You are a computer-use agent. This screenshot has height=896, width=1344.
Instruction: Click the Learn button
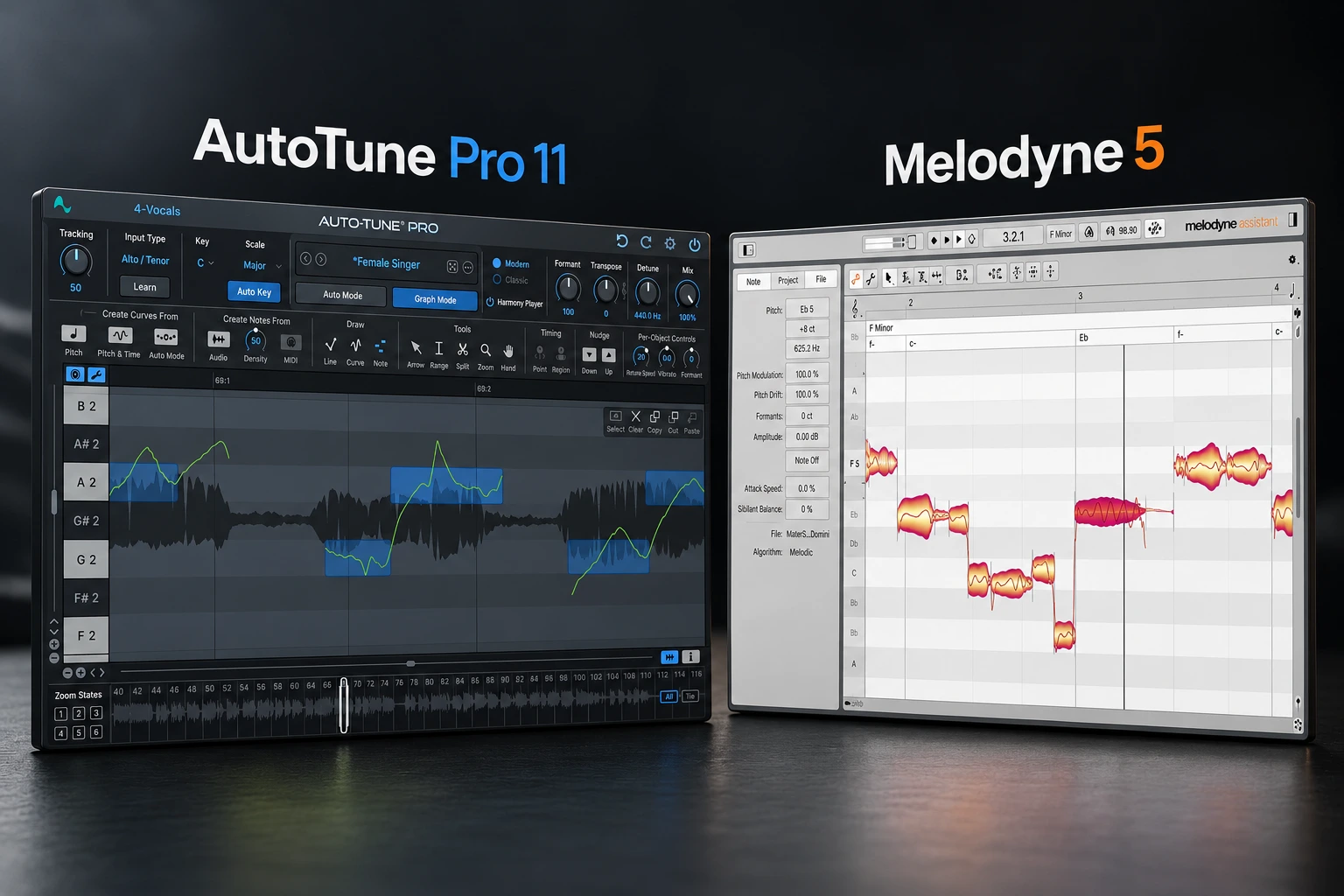(144, 287)
